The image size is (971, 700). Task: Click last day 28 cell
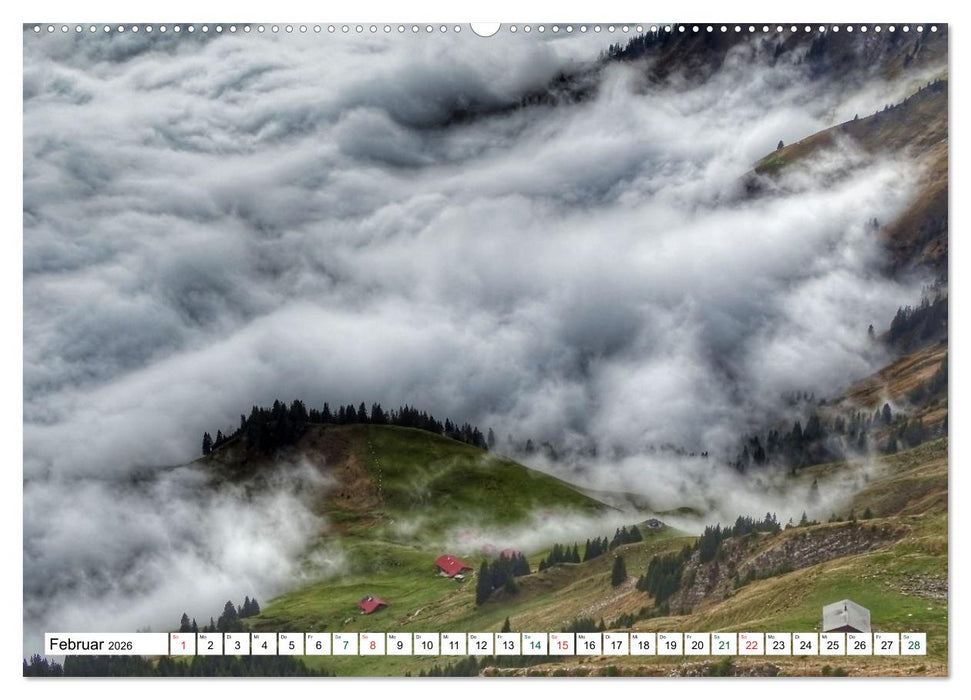point(913,645)
